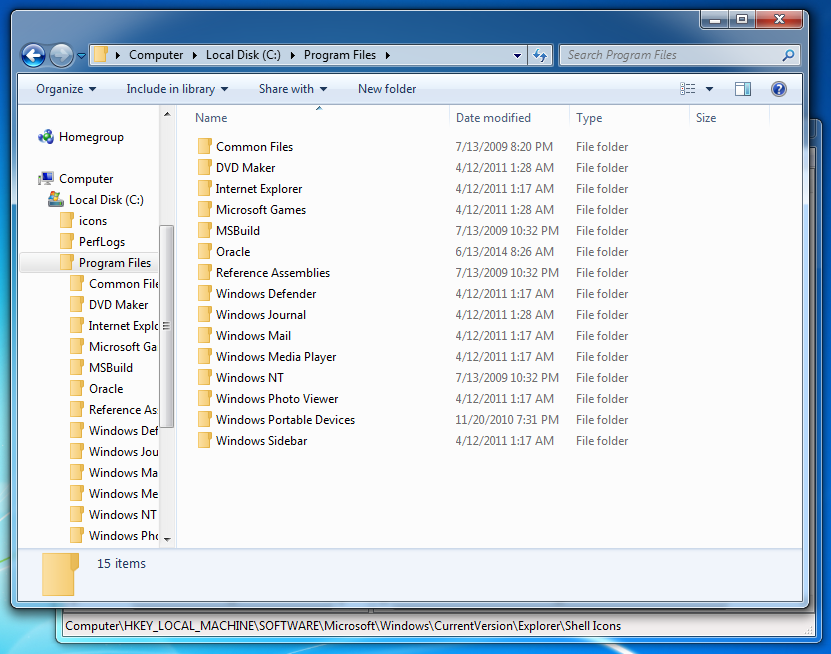Open the Change your view dropdown arrow
Viewport: 831px width, 654px height.
click(711, 89)
